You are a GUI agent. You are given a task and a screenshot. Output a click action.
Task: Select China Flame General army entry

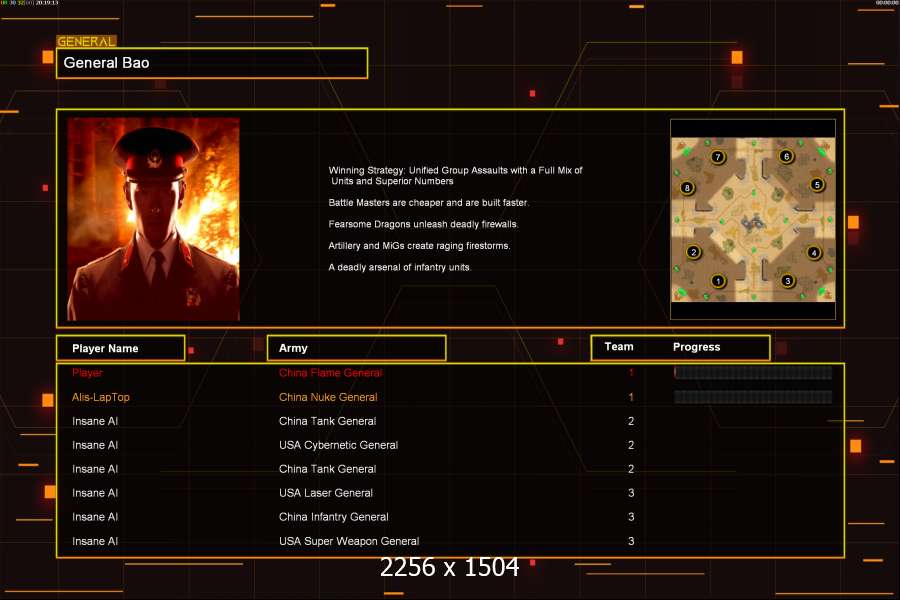pyautogui.click(x=330, y=373)
